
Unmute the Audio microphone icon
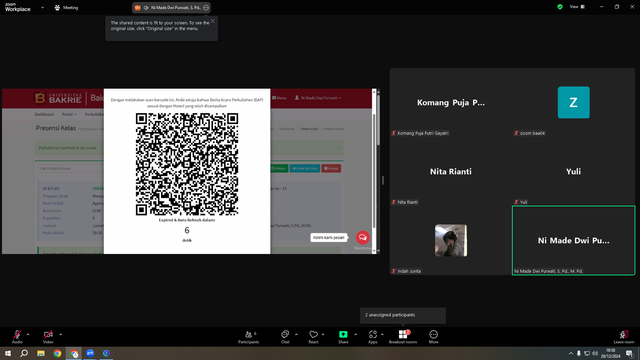17,334
